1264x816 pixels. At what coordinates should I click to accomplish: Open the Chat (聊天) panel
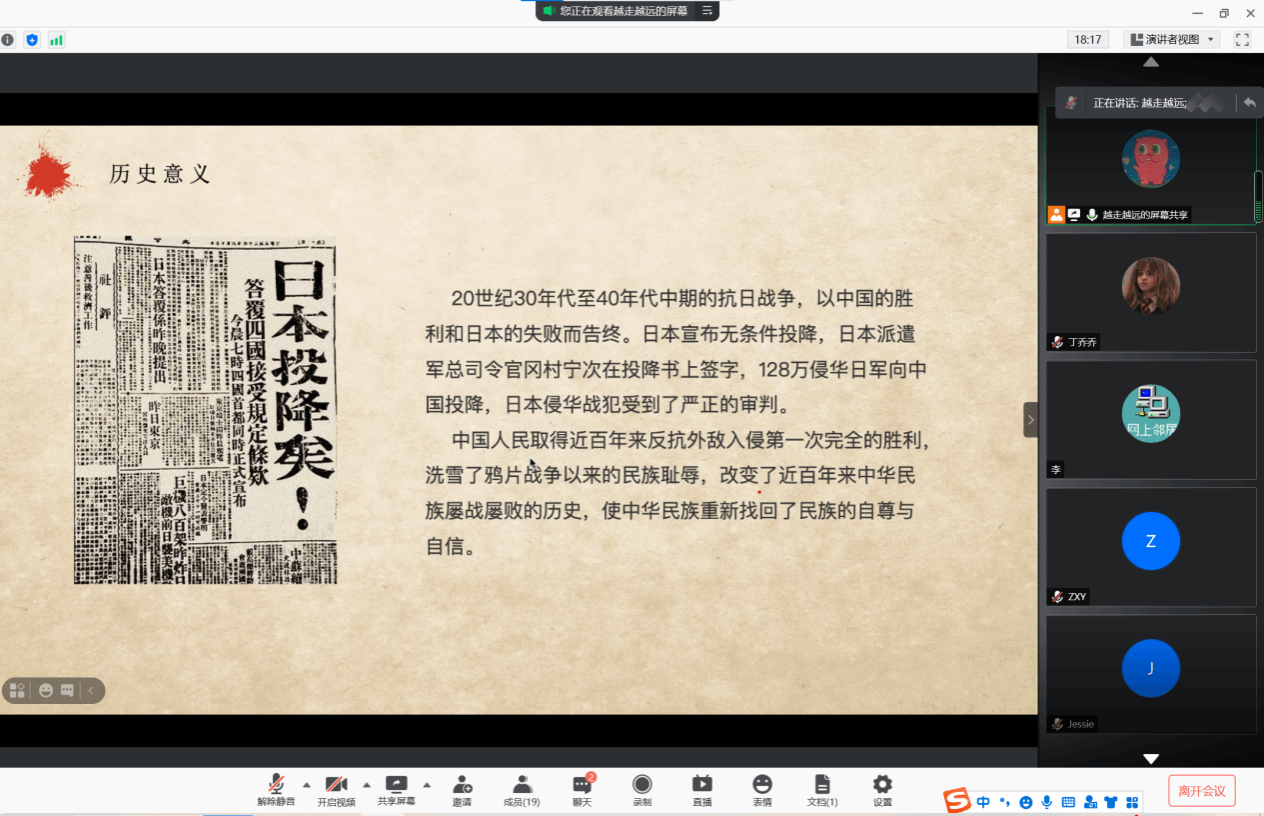tap(582, 789)
